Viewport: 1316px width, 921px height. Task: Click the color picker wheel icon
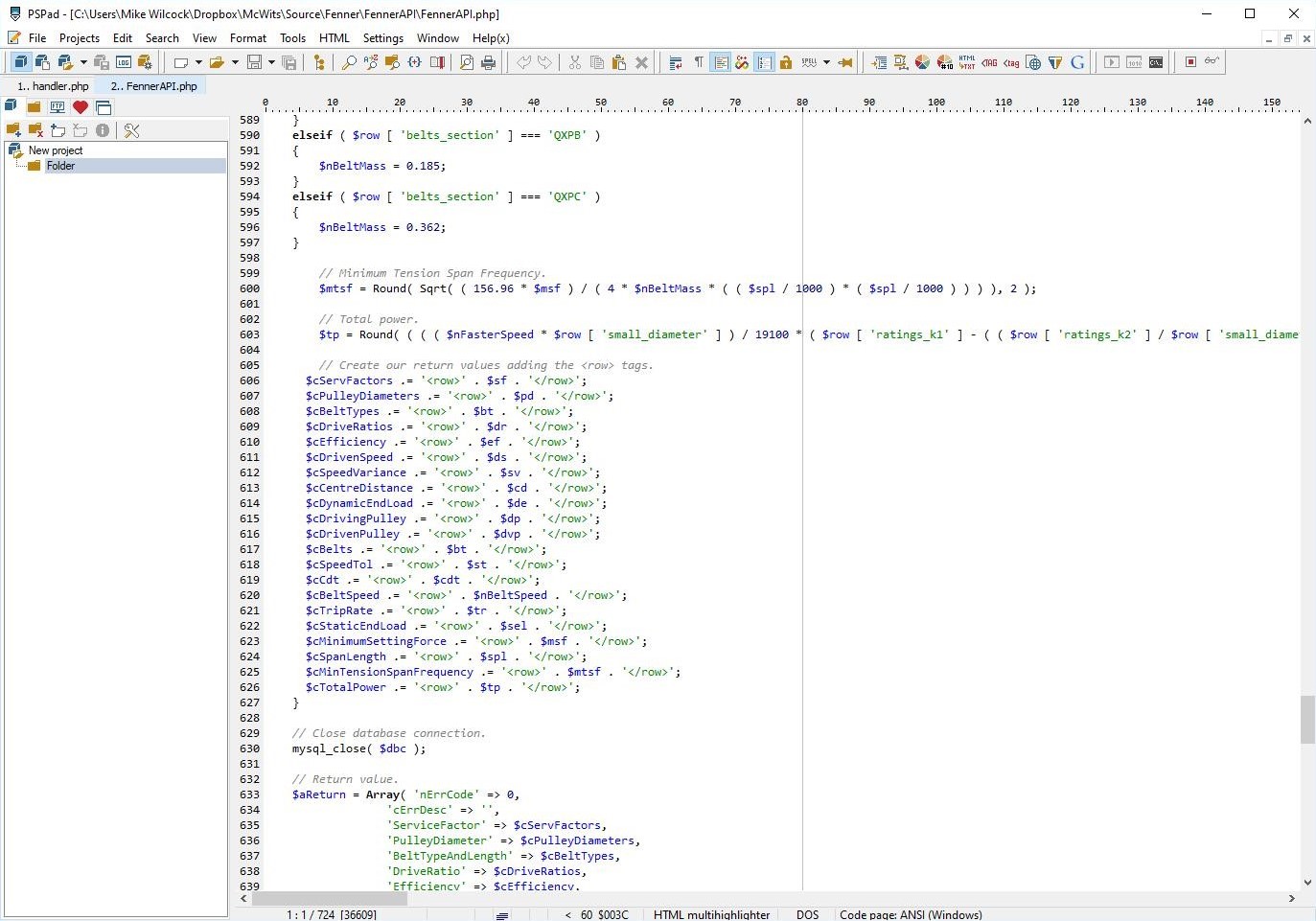pyautogui.click(x=922, y=62)
